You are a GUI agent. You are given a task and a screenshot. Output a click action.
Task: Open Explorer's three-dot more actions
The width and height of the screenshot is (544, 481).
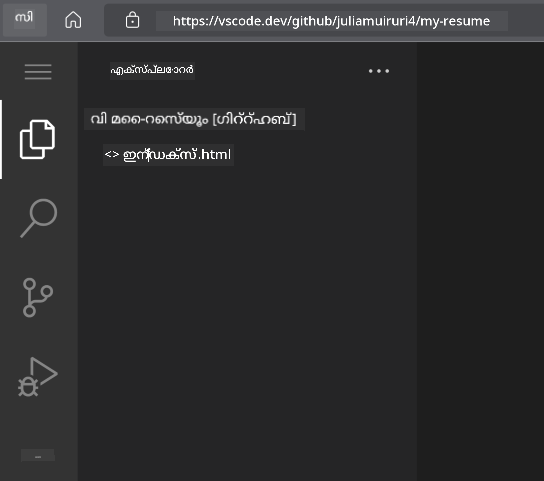379,71
